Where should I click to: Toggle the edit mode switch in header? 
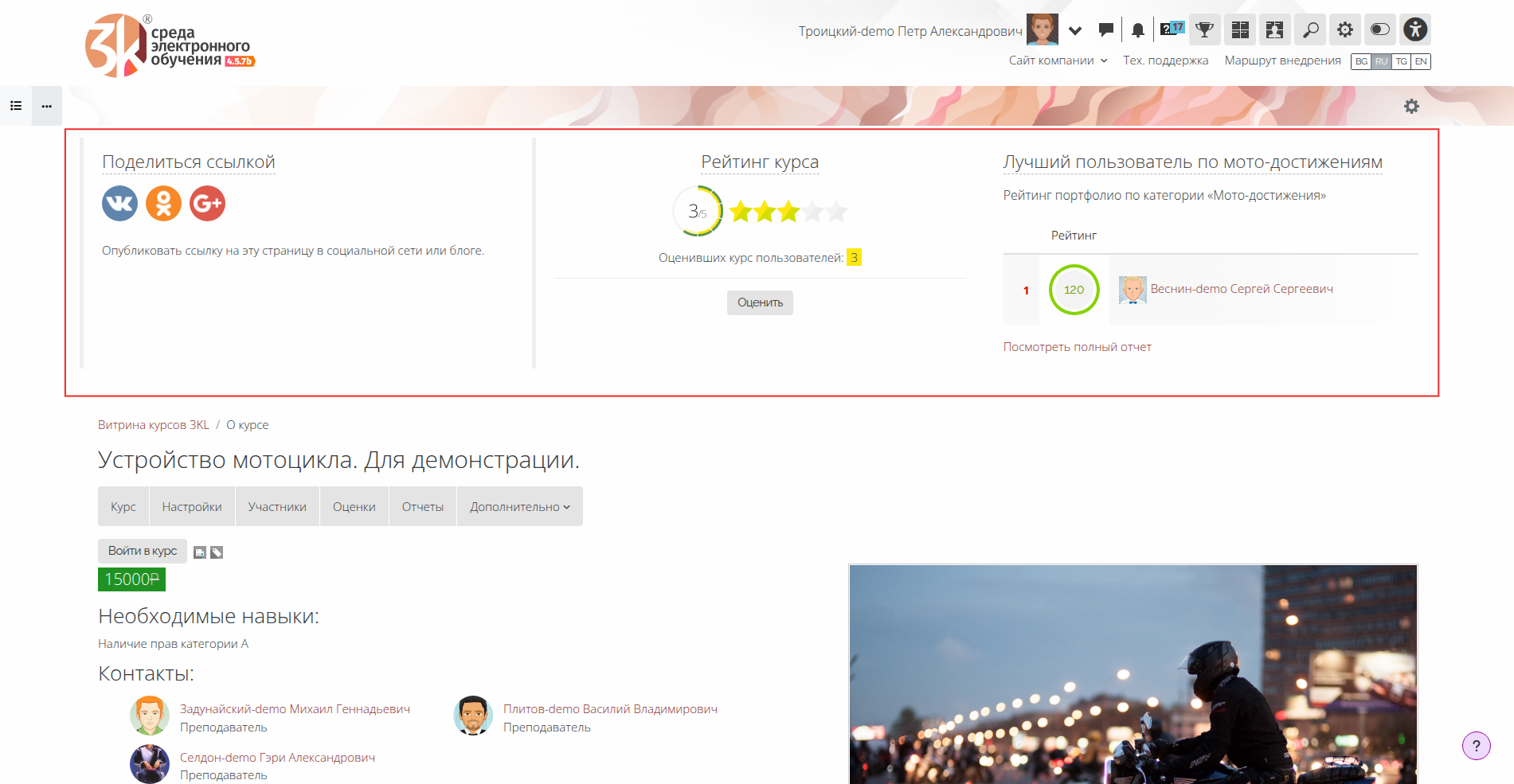coord(1379,30)
